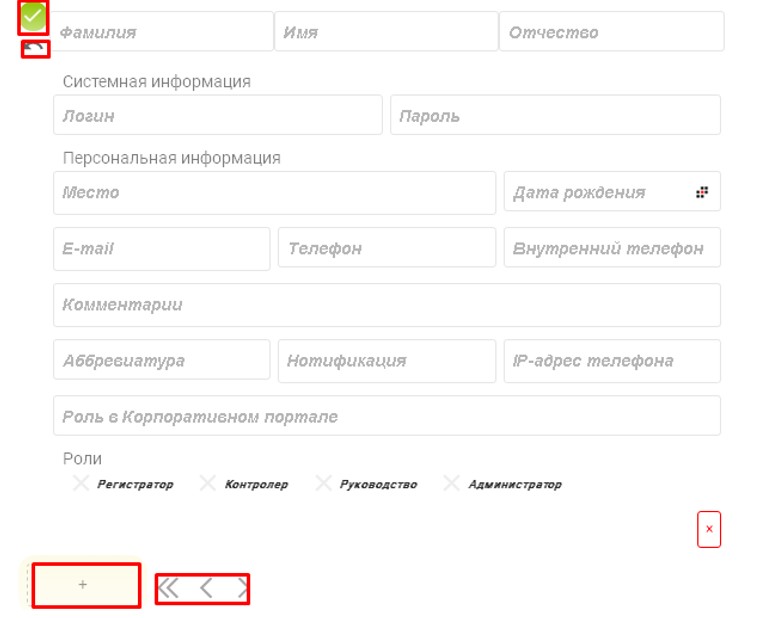
Task: Focus the IP-адрес телефона field
Action: (612, 360)
